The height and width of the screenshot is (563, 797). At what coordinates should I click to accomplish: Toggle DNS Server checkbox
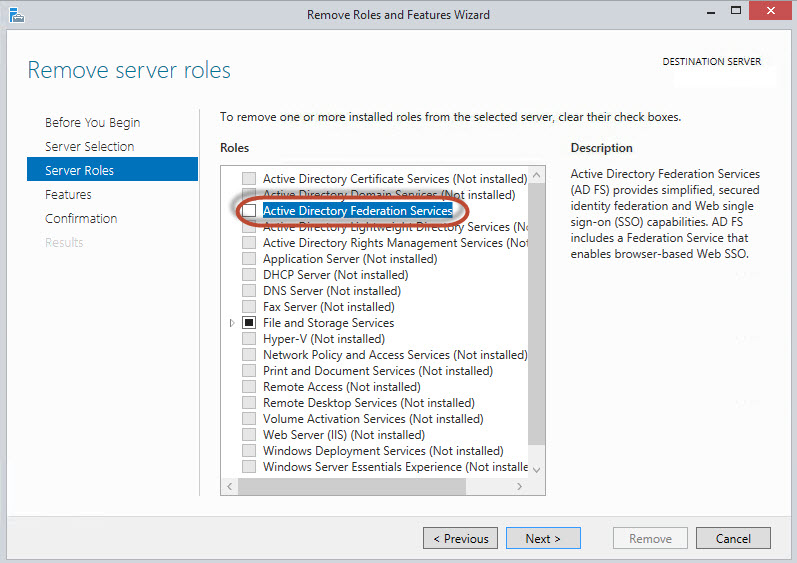pos(249,291)
